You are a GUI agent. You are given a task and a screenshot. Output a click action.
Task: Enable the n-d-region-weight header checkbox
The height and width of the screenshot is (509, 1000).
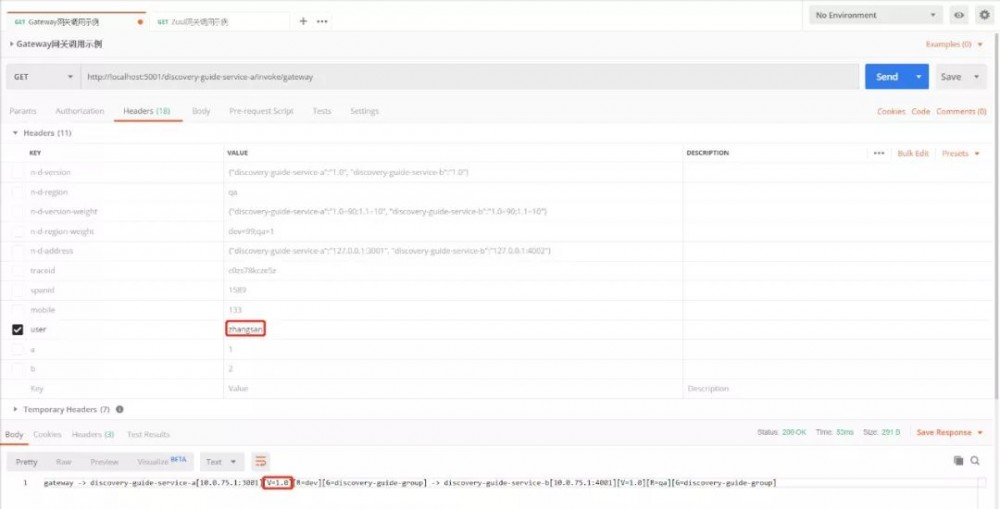pos(18,232)
